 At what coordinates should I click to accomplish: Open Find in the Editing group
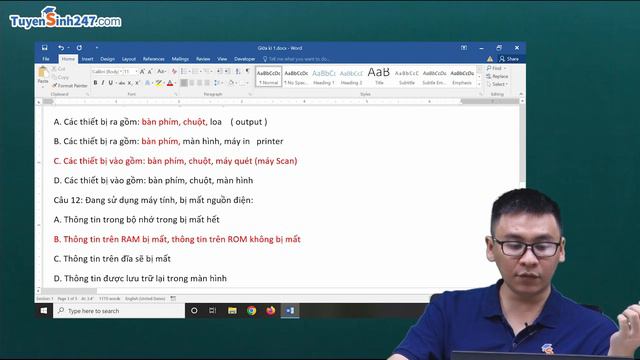496,68
